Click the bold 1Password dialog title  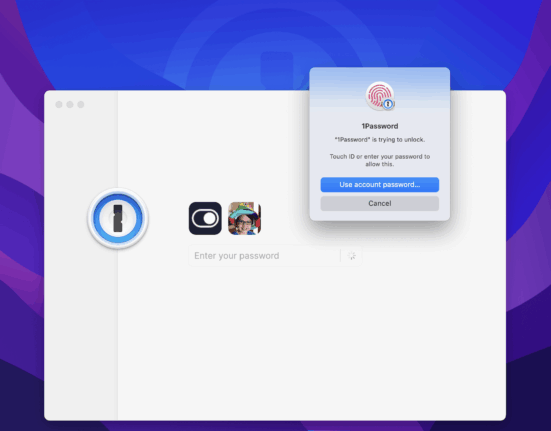point(380,126)
